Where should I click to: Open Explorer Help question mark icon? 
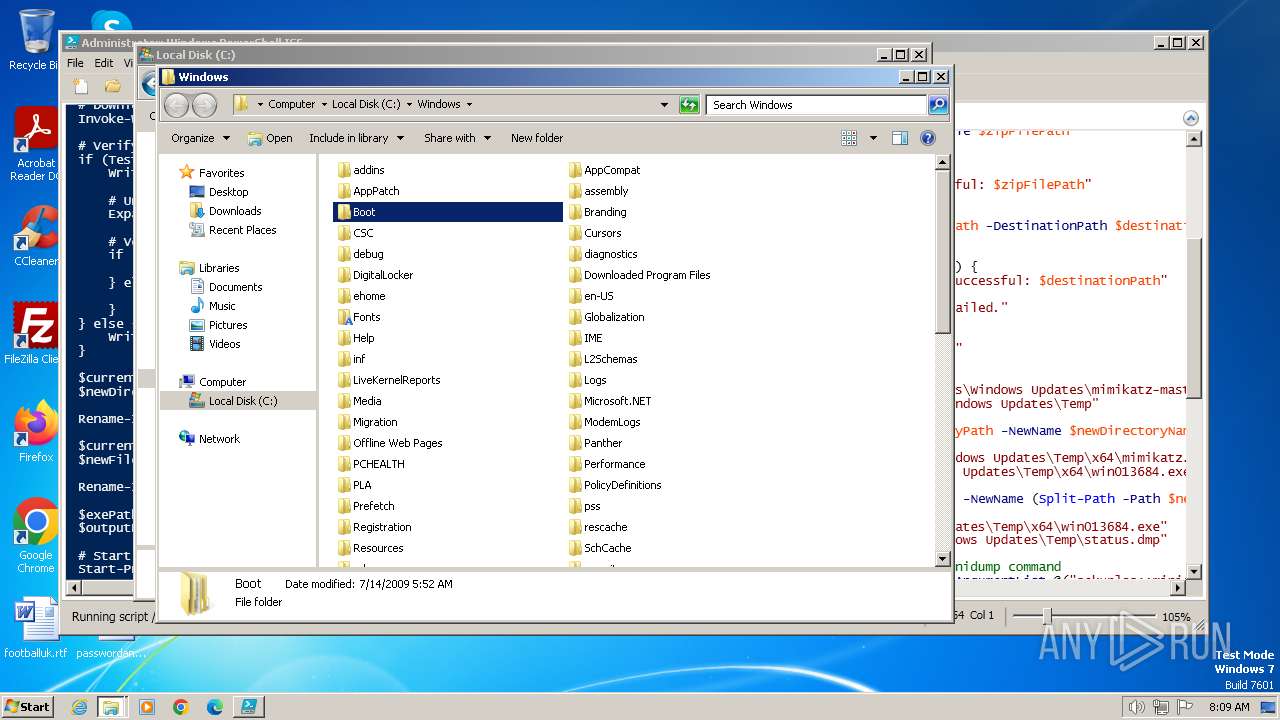pyautogui.click(x=927, y=138)
